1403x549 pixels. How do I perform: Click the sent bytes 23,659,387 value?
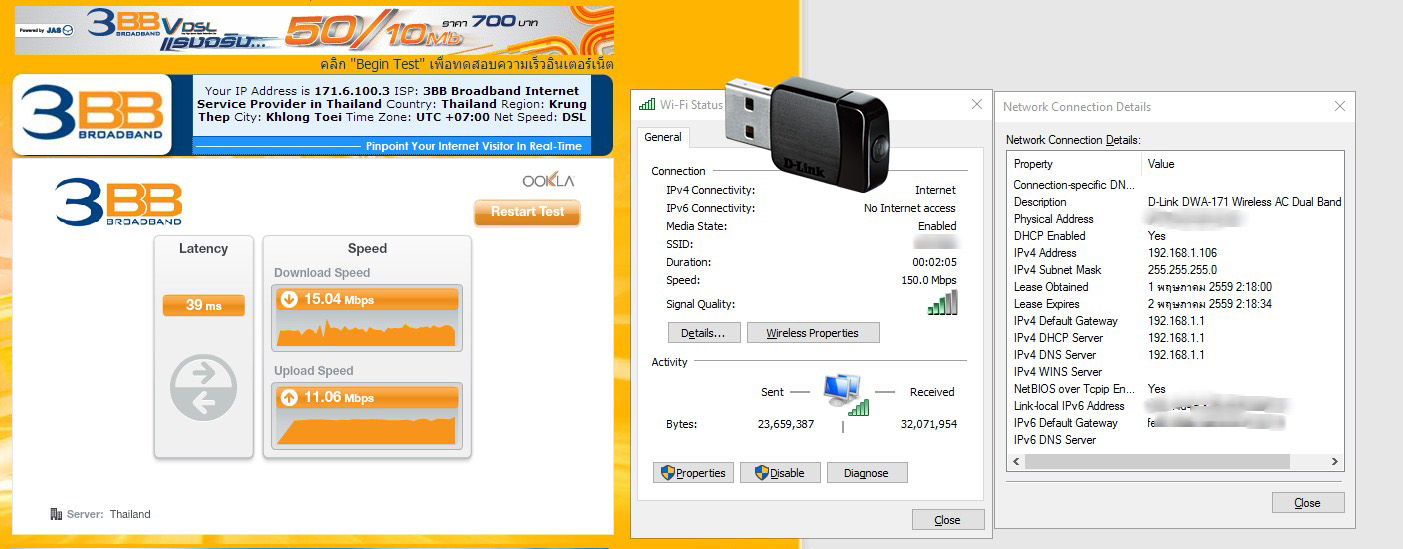[x=786, y=424]
